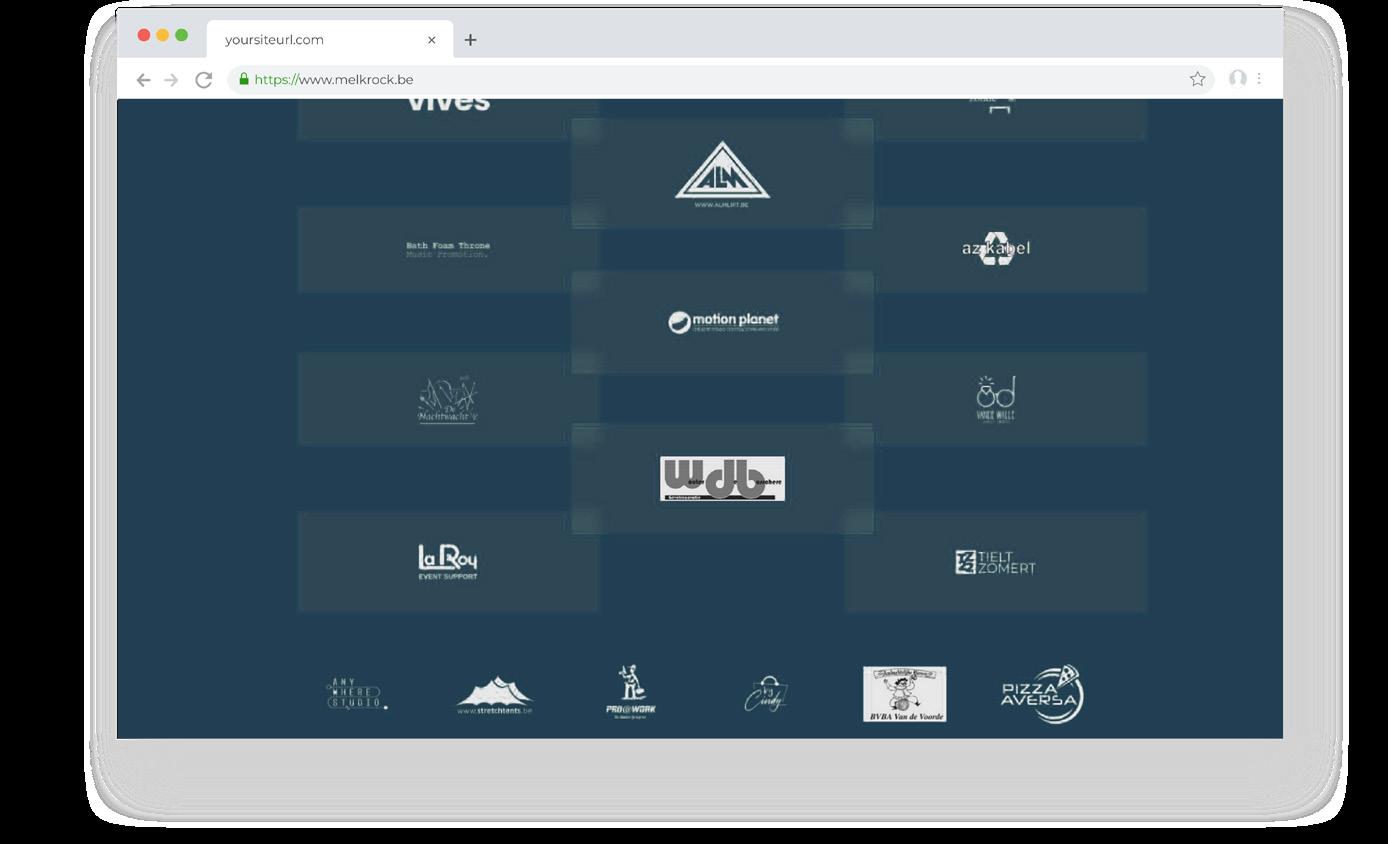Screen dimensions: 1388x844
Task: Open the Cindy shopping bag logo
Action: point(767,694)
